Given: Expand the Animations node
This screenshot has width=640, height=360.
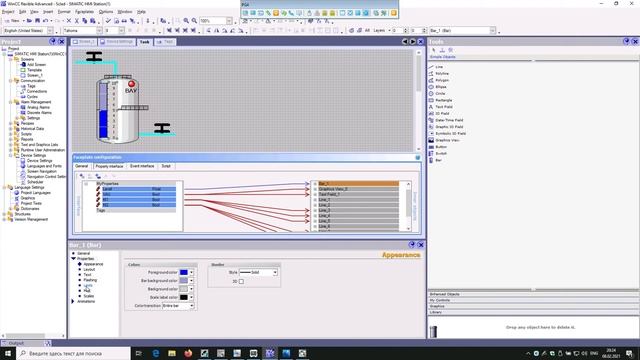Looking at the screenshot, I should coord(73,302).
